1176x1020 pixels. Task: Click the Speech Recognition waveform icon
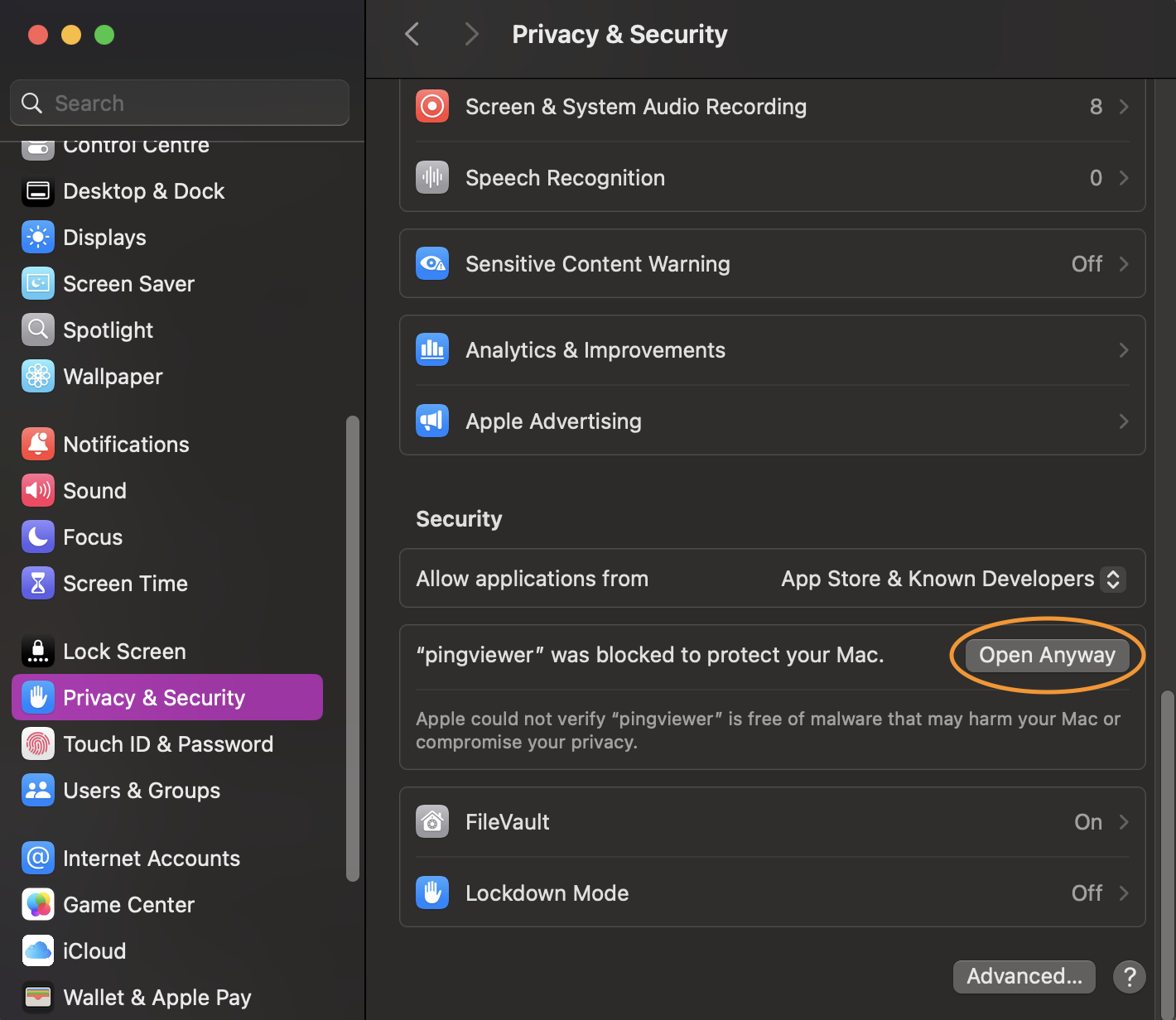tap(432, 178)
